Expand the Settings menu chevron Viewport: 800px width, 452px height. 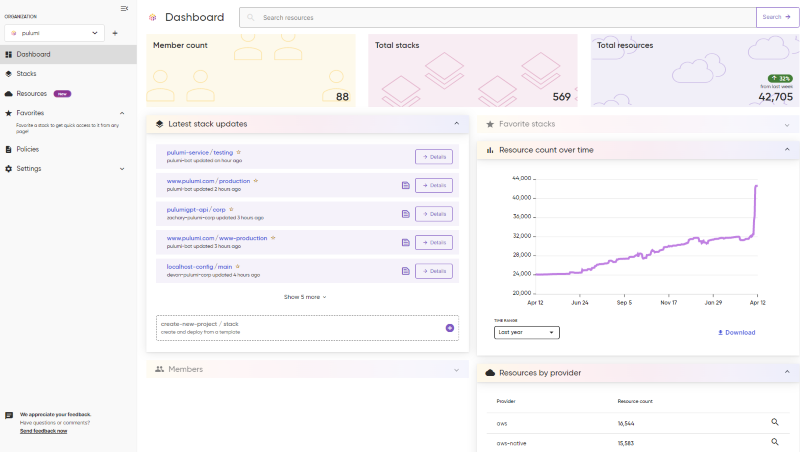[122, 168]
